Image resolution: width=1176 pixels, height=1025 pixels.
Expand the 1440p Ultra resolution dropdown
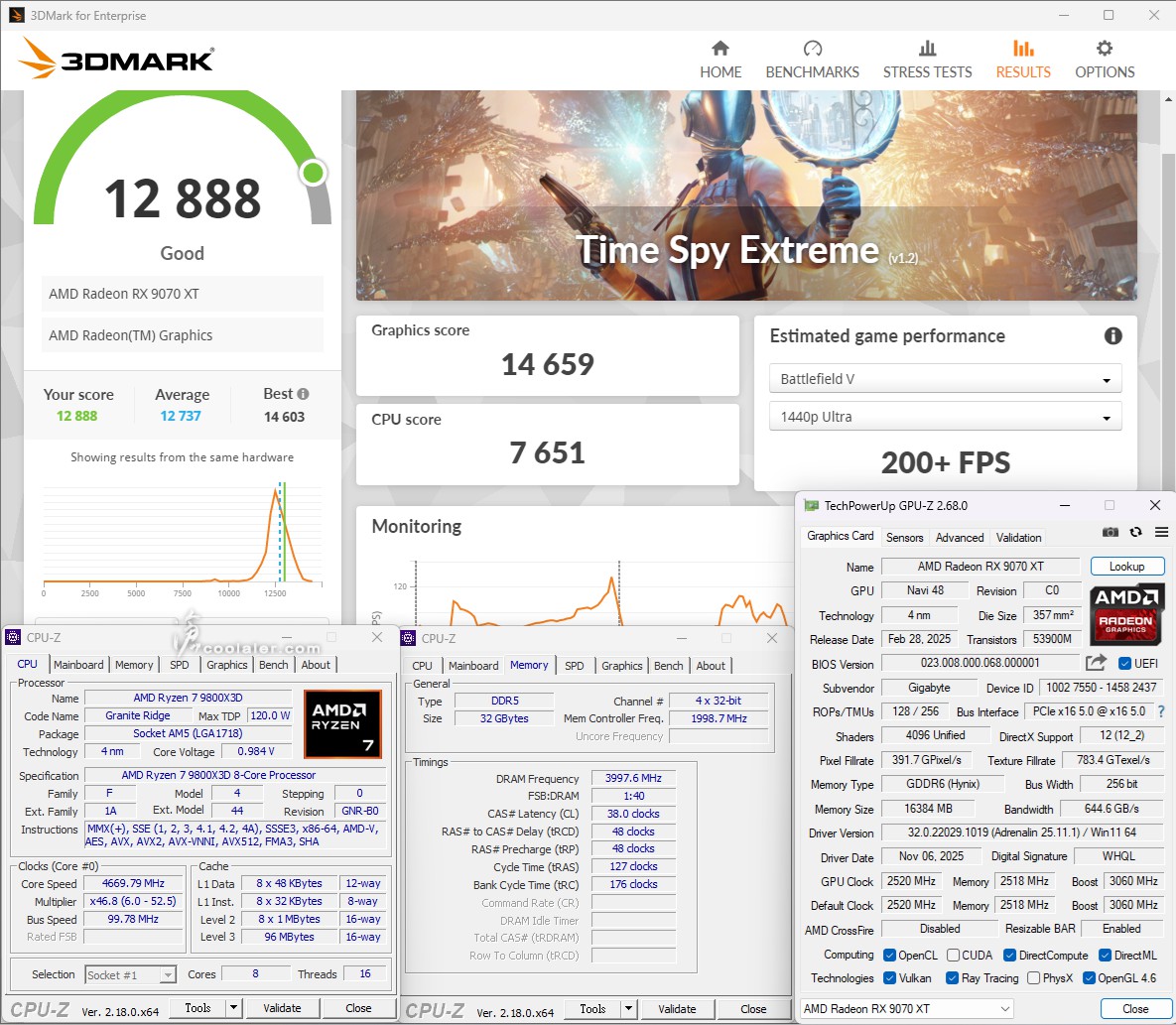[945, 417]
